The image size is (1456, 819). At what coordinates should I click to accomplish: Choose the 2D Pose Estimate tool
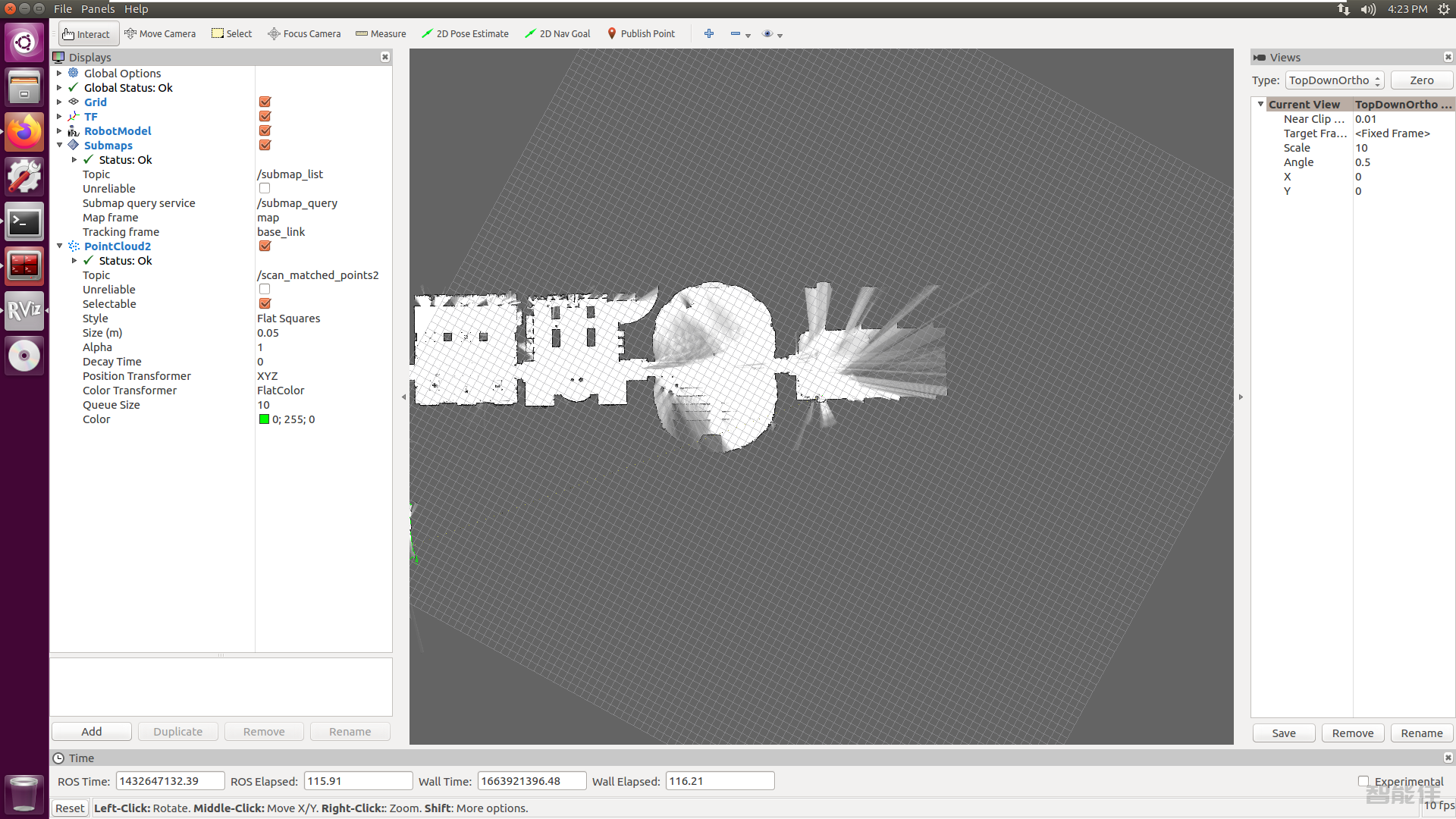click(x=465, y=33)
